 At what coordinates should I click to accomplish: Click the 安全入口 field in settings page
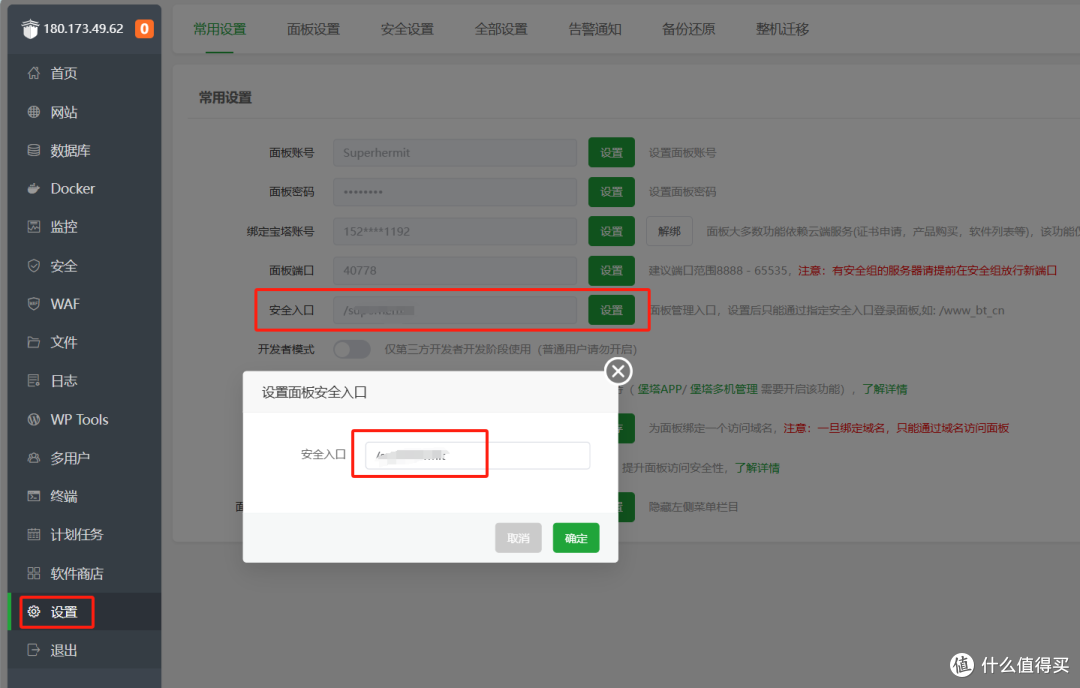[455, 310]
